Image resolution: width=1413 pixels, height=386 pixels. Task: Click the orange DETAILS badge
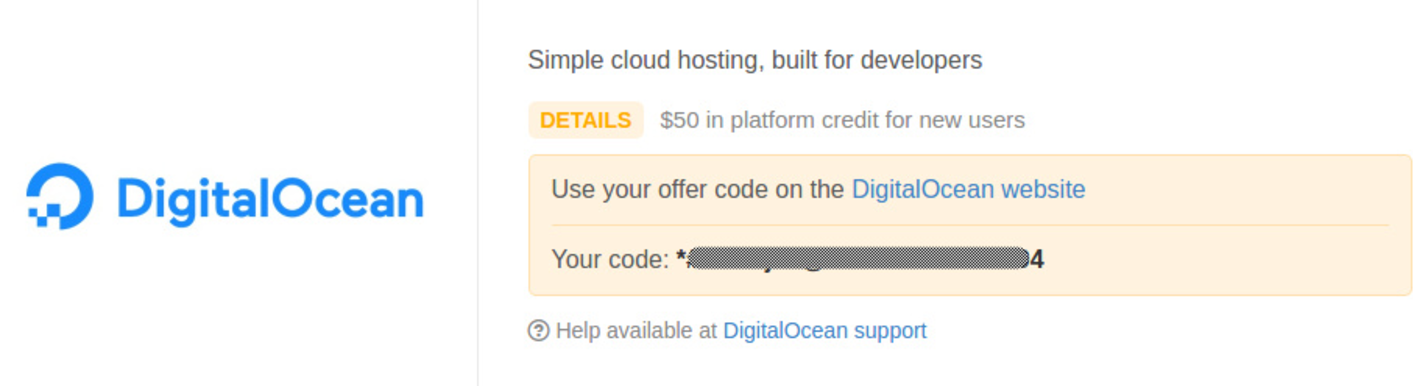click(585, 120)
